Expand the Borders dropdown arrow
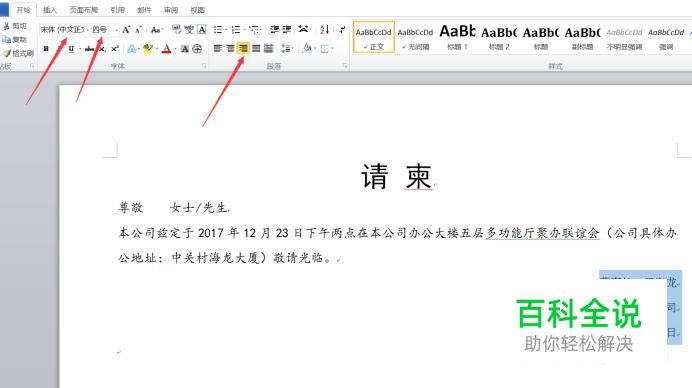 point(332,49)
